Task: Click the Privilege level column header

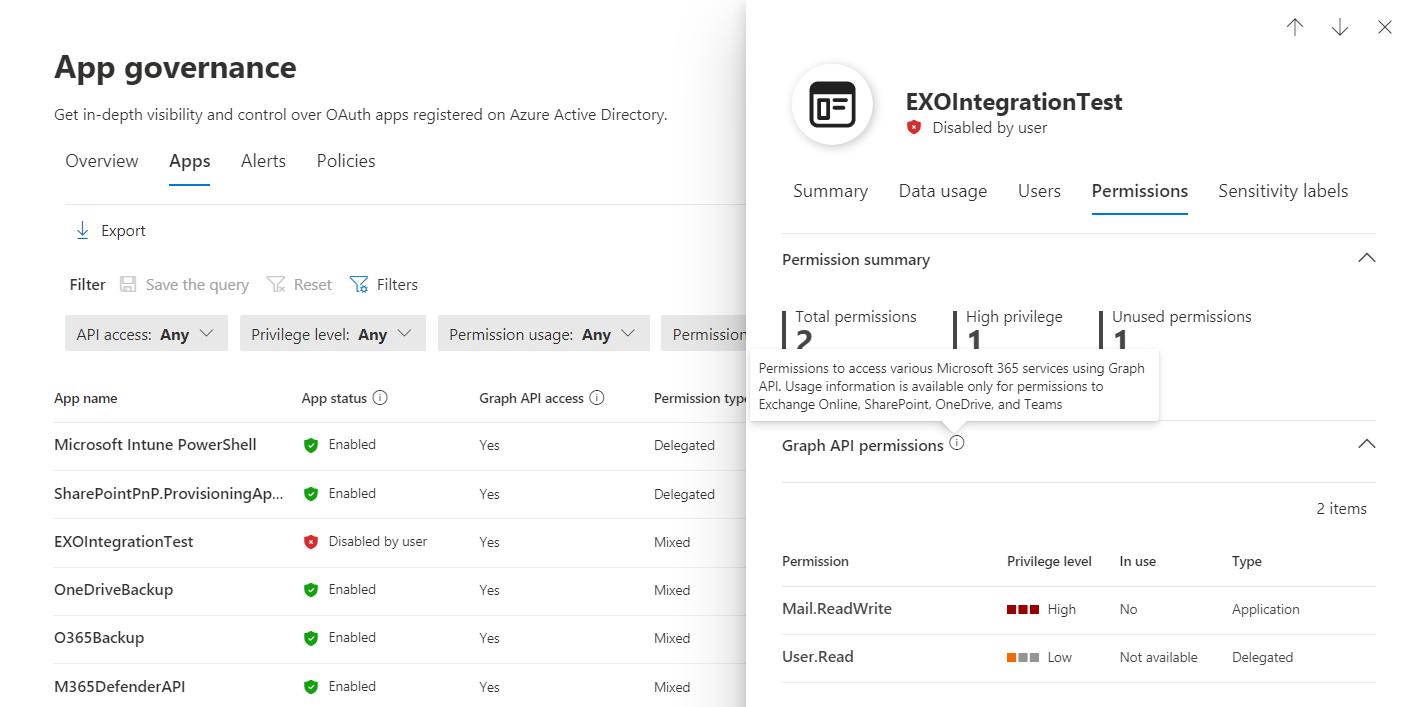Action: click(1049, 561)
